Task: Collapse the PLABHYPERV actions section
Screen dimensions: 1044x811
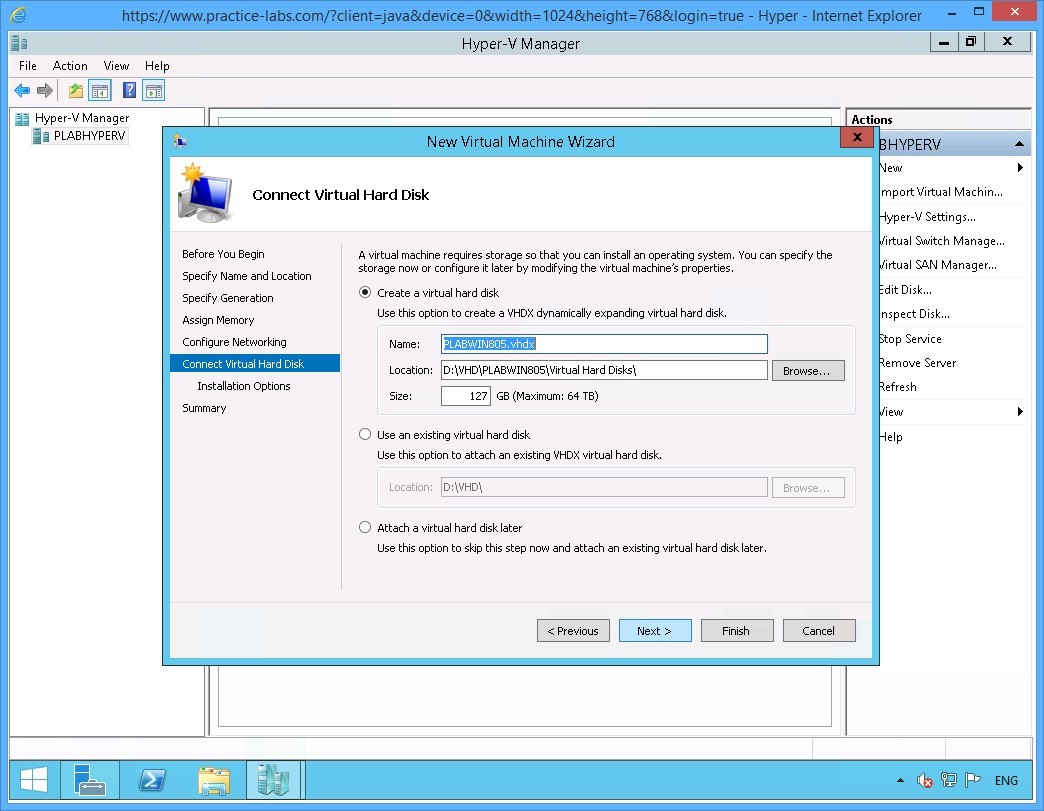Action: 1020,143
